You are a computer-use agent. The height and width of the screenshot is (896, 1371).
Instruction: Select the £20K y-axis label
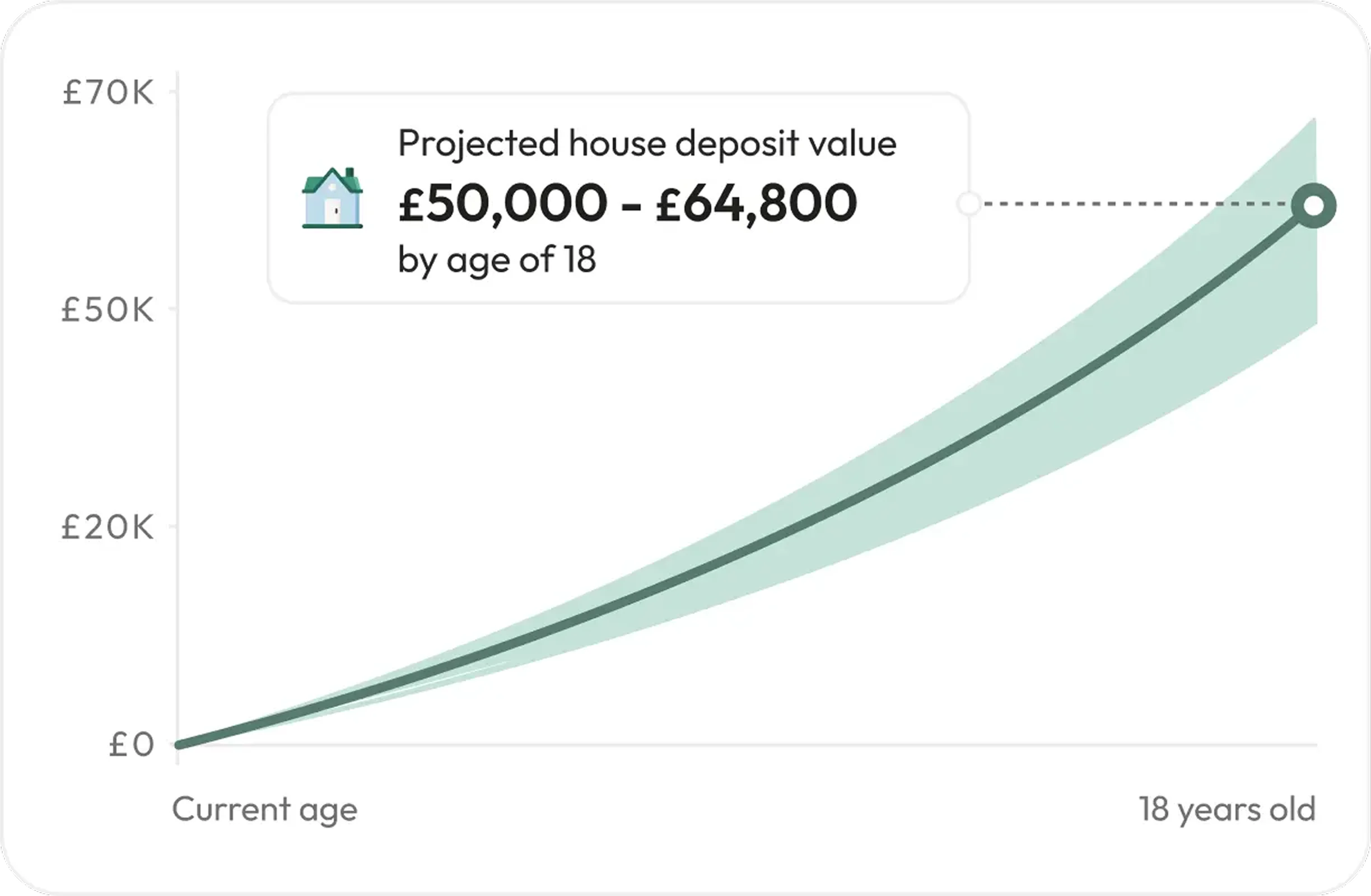(x=108, y=527)
